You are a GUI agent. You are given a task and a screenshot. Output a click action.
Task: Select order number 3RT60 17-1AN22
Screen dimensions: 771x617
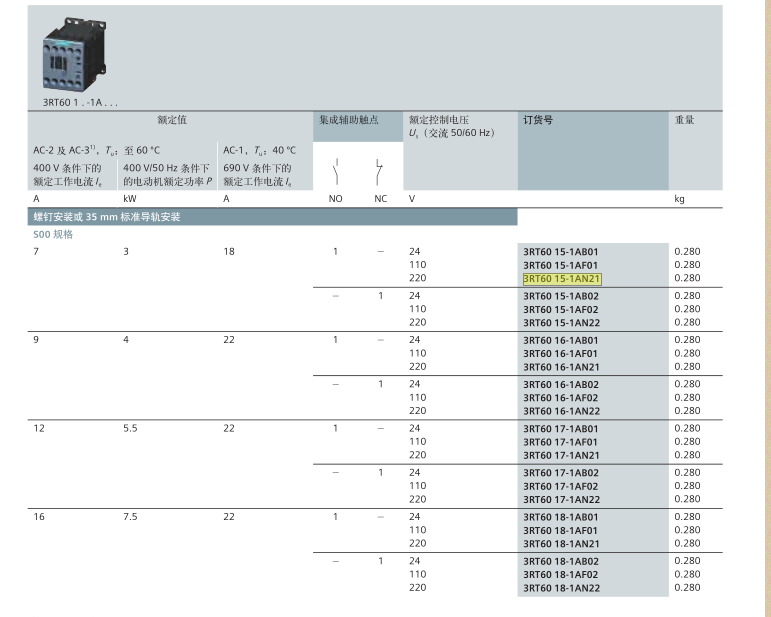coord(561,499)
